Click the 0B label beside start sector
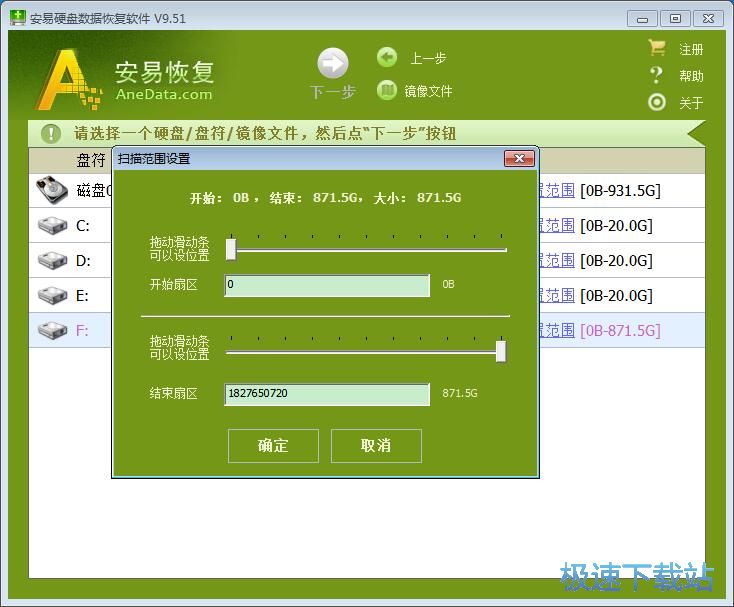The width and height of the screenshot is (734, 607). 448,284
